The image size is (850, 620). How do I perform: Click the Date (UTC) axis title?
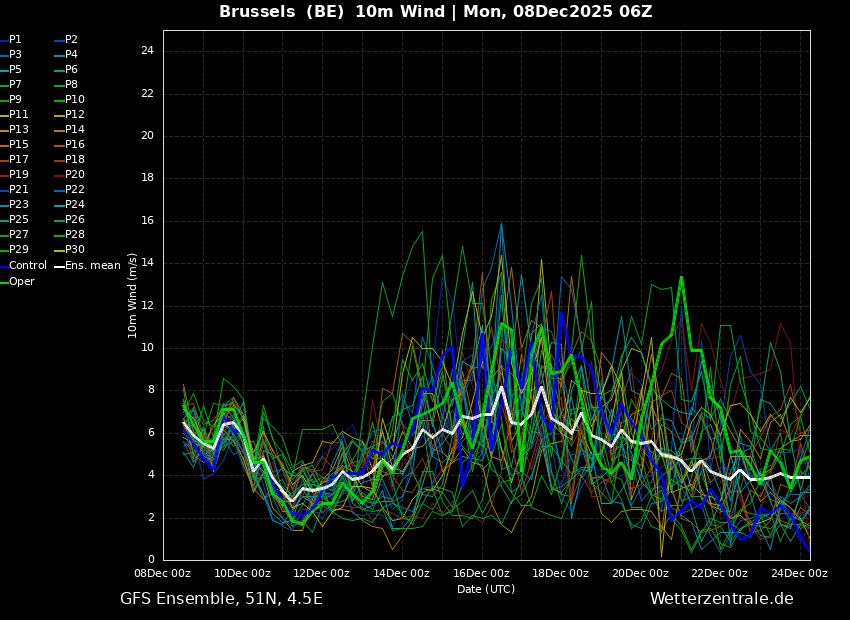pos(486,589)
